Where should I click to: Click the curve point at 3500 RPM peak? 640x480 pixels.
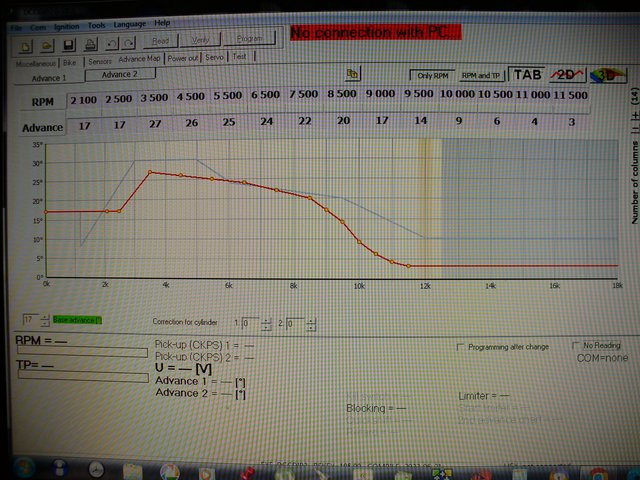150,172
